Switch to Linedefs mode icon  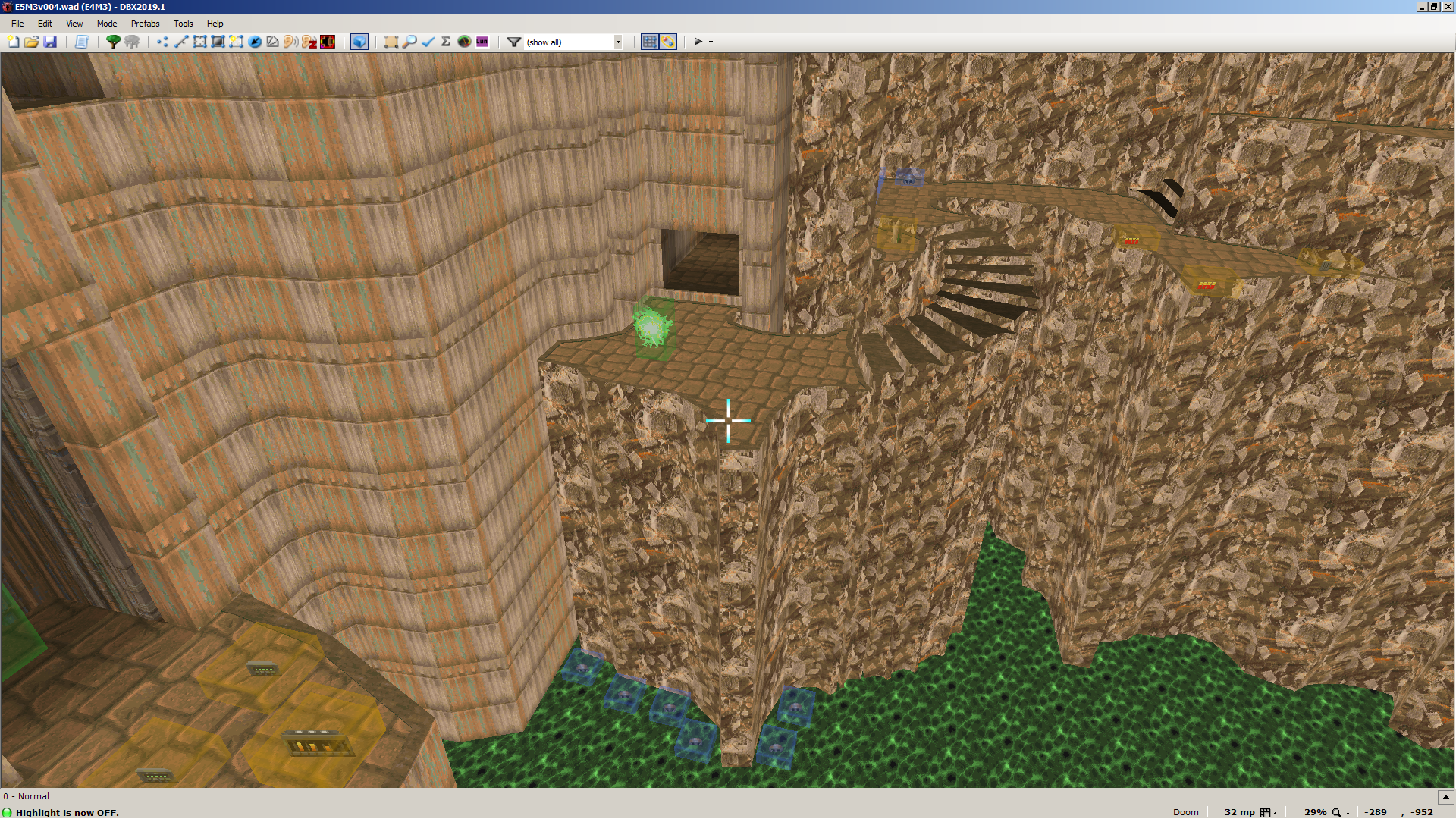181,42
